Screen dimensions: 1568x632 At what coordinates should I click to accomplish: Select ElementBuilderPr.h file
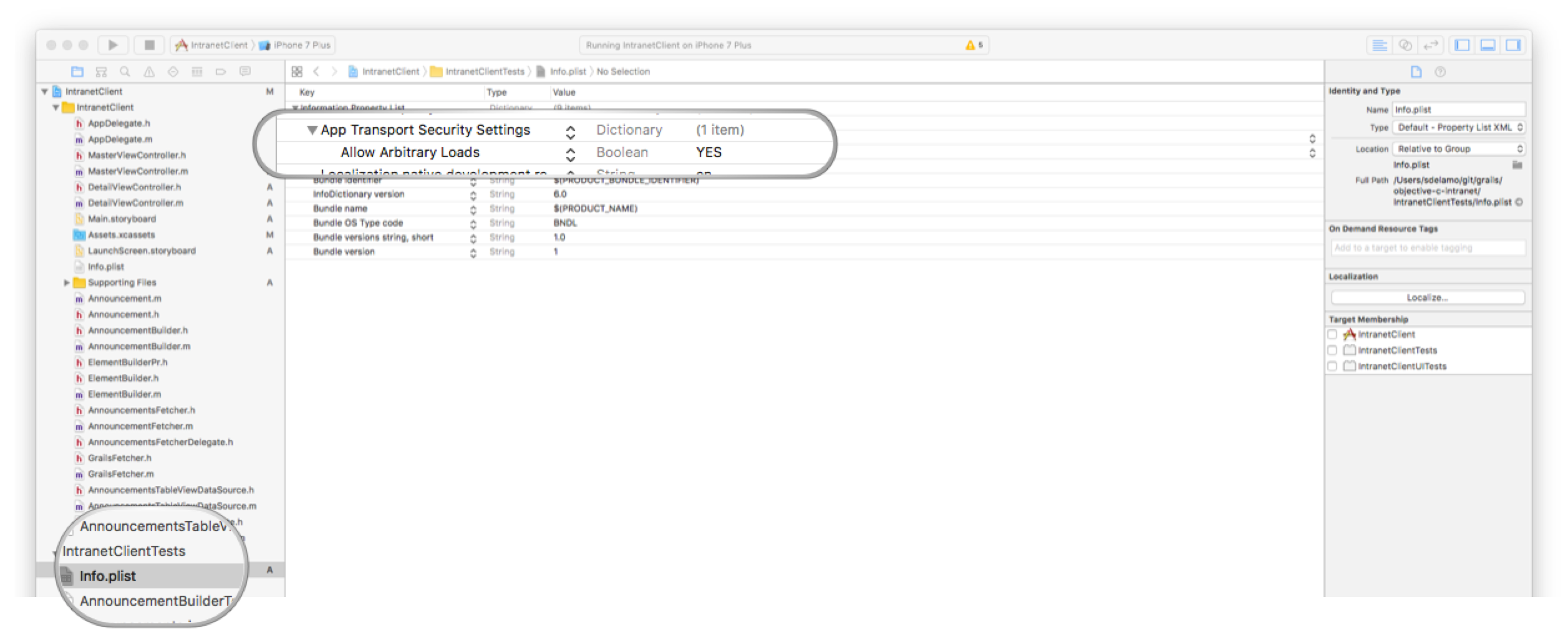point(127,362)
